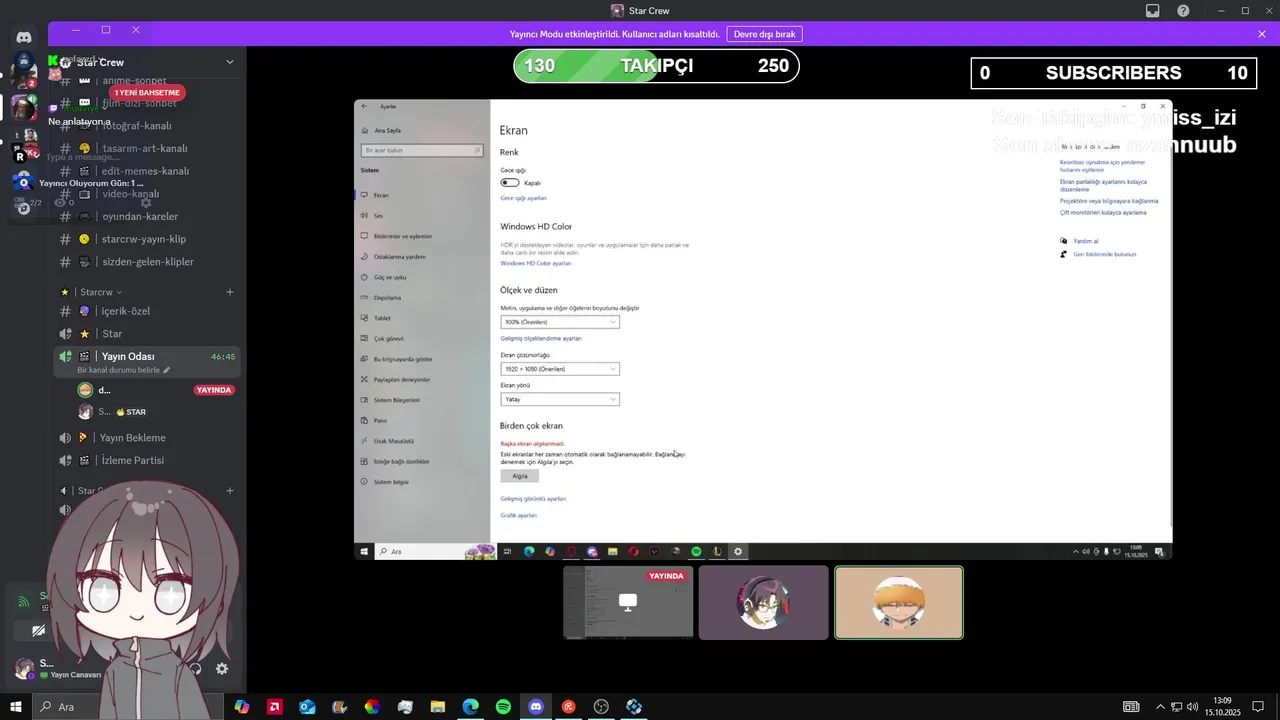The height and width of the screenshot is (720, 1280).
Task: Open volume control in system tray
Action: (x=1192, y=707)
